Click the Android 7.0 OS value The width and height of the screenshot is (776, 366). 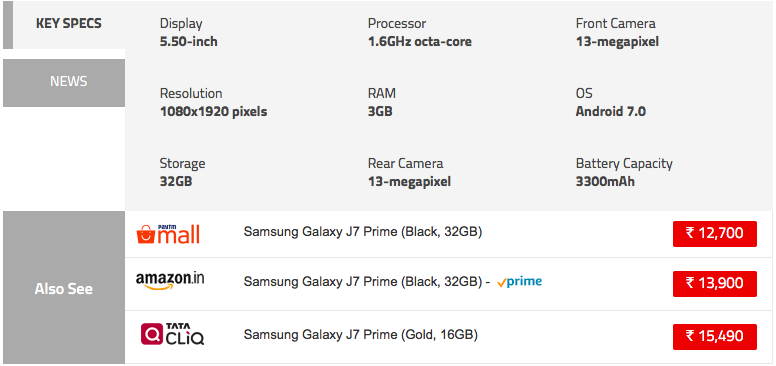click(x=610, y=111)
